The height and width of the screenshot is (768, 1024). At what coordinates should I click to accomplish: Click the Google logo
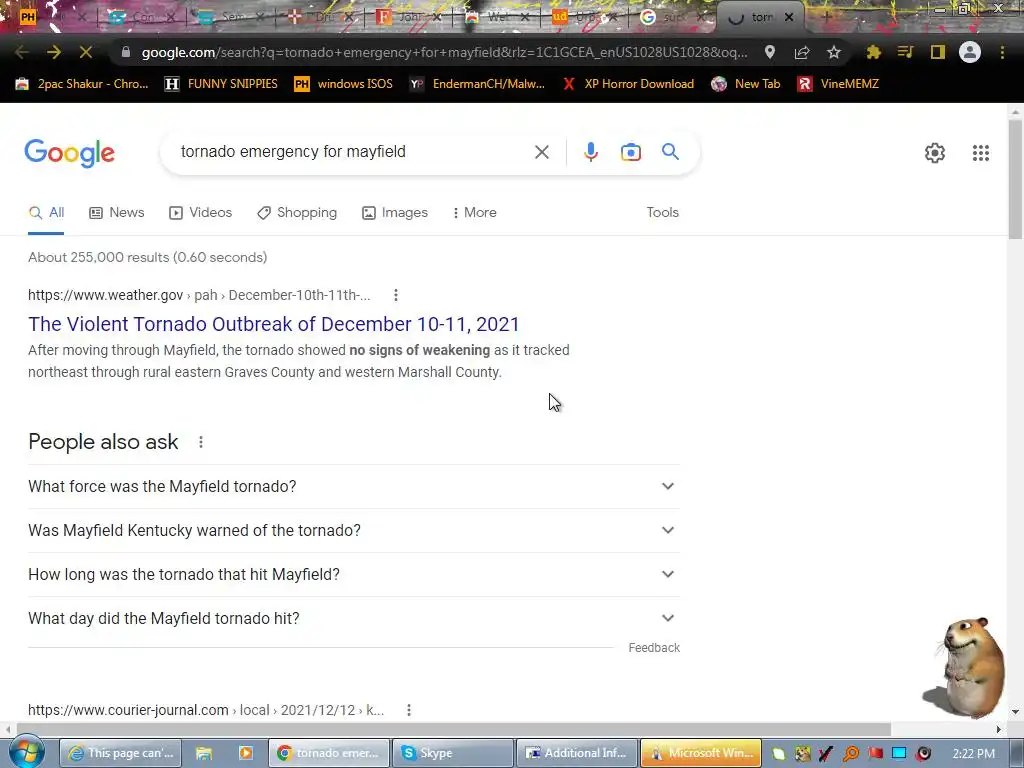(69, 153)
